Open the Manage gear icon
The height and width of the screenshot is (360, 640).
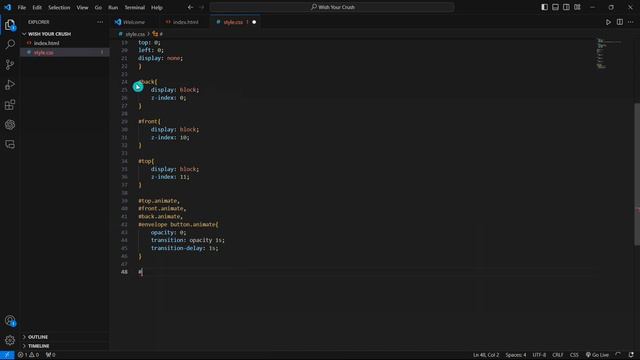(x=10, y=340)
